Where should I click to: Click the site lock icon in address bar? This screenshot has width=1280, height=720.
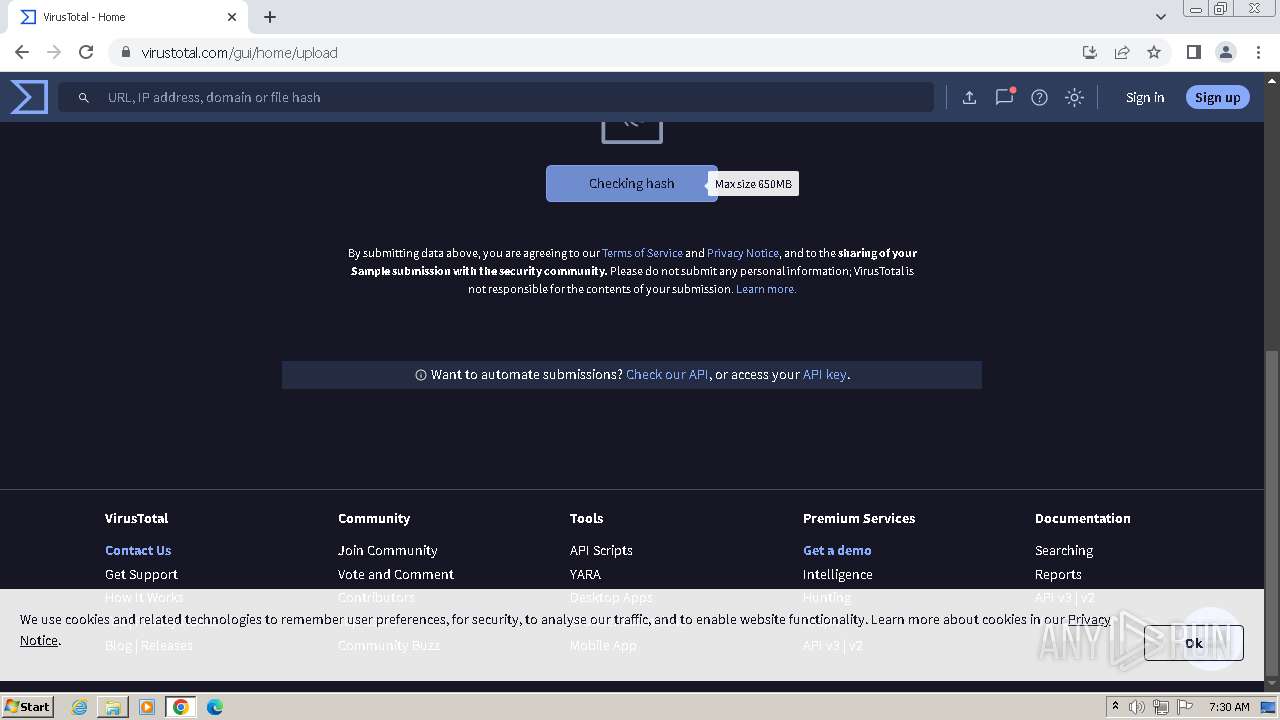125,52
